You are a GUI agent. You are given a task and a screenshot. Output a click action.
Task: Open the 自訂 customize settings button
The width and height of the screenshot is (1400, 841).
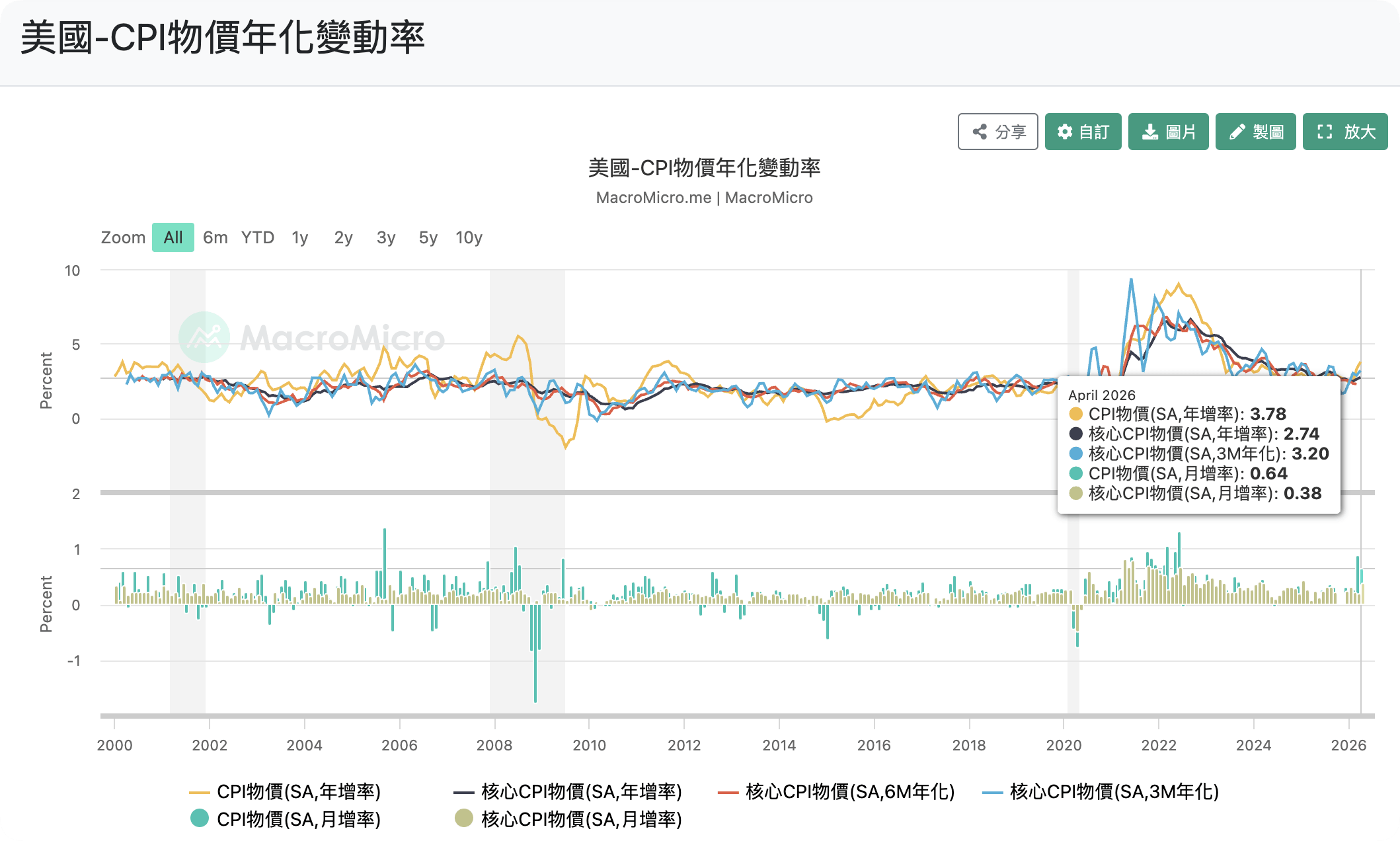tap(1083, 132)
